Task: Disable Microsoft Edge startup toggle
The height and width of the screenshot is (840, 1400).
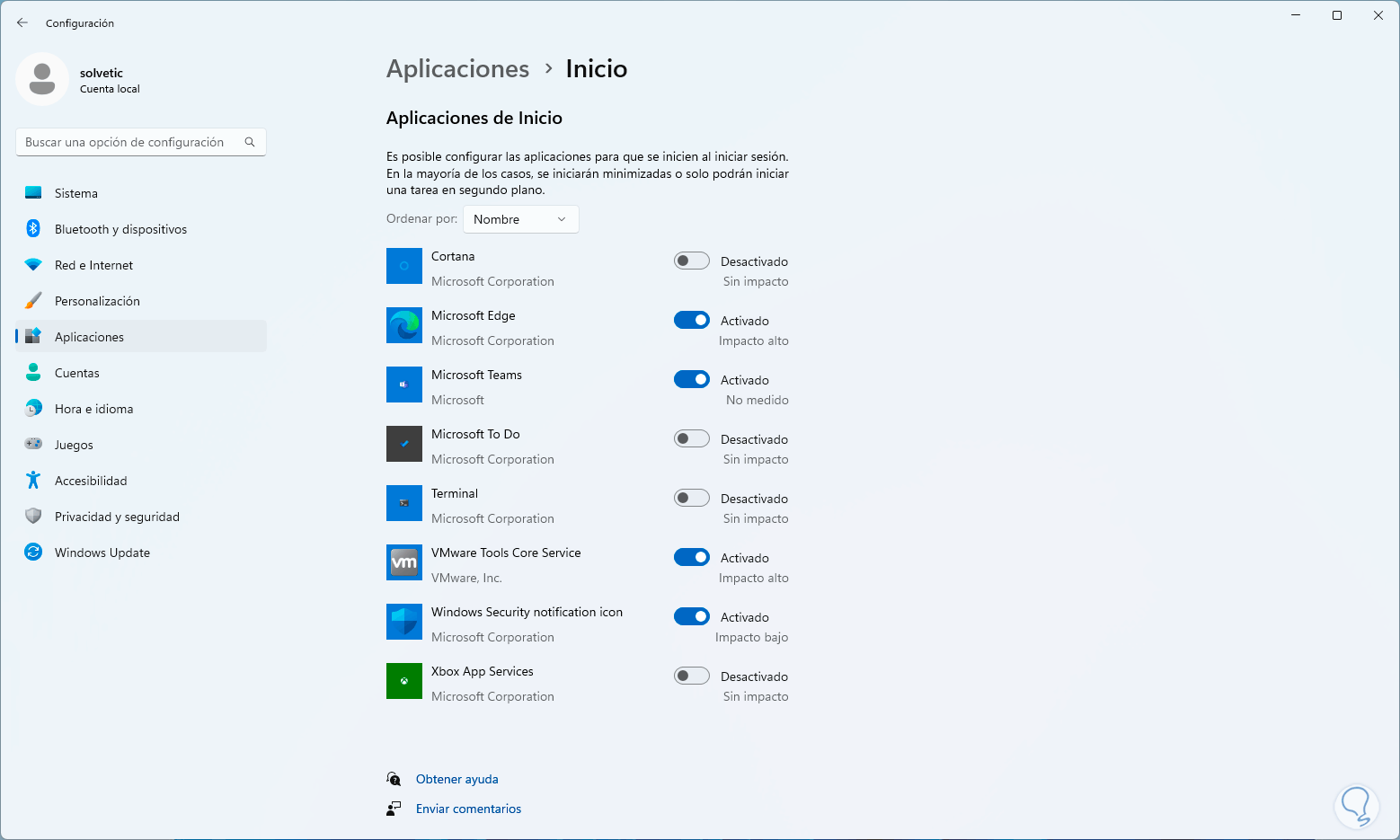Action: pyautogui.click(x=692, y=320)
